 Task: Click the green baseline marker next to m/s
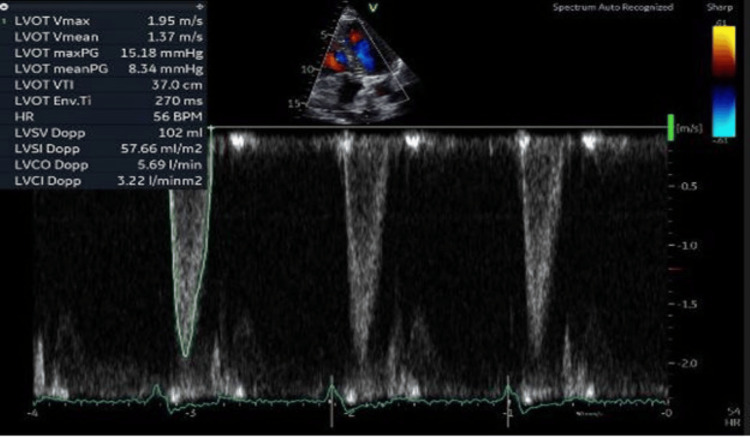click(x=671, y=128)
